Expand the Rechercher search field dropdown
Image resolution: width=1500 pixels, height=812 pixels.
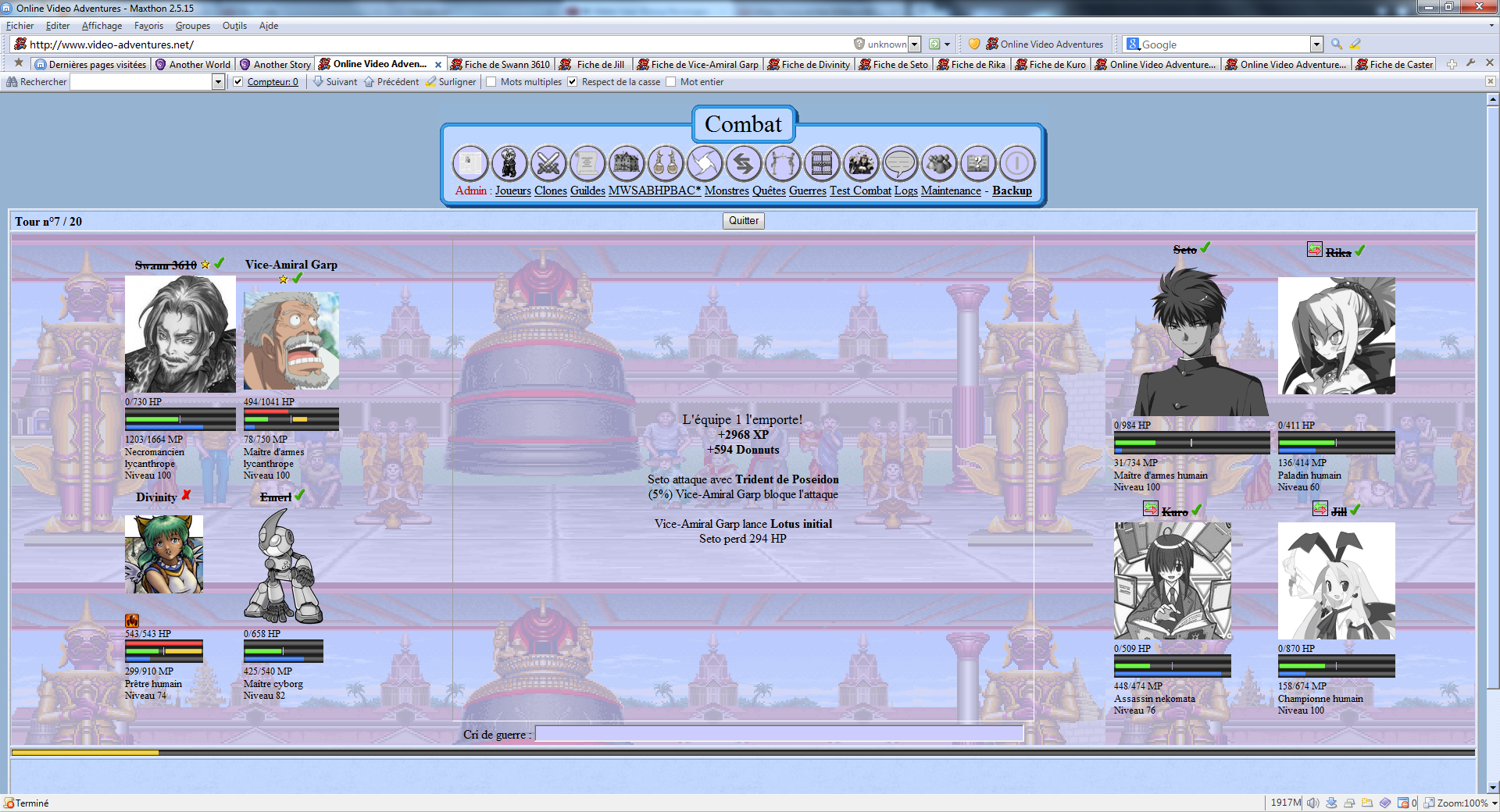tap(218, 82)
